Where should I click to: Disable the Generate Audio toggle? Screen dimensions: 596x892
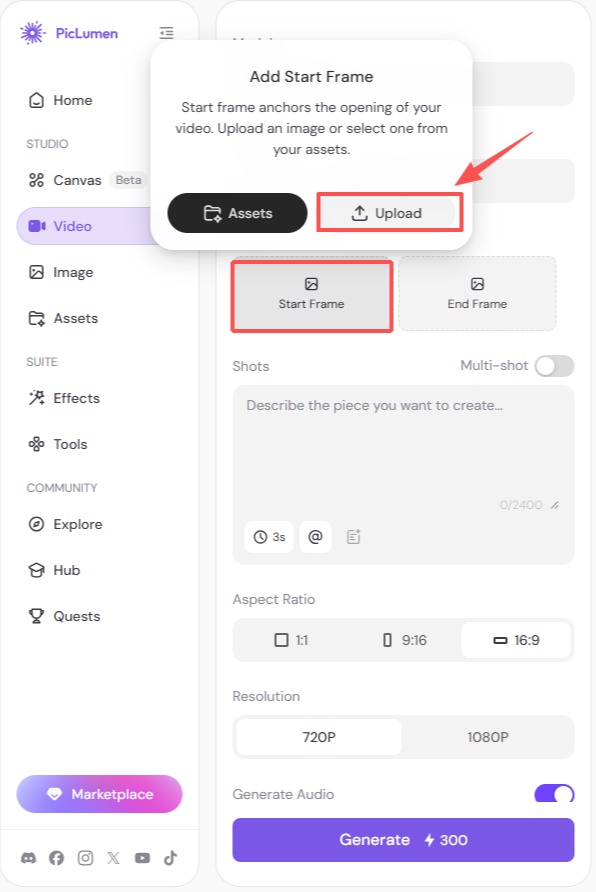[x=554, y=794]
